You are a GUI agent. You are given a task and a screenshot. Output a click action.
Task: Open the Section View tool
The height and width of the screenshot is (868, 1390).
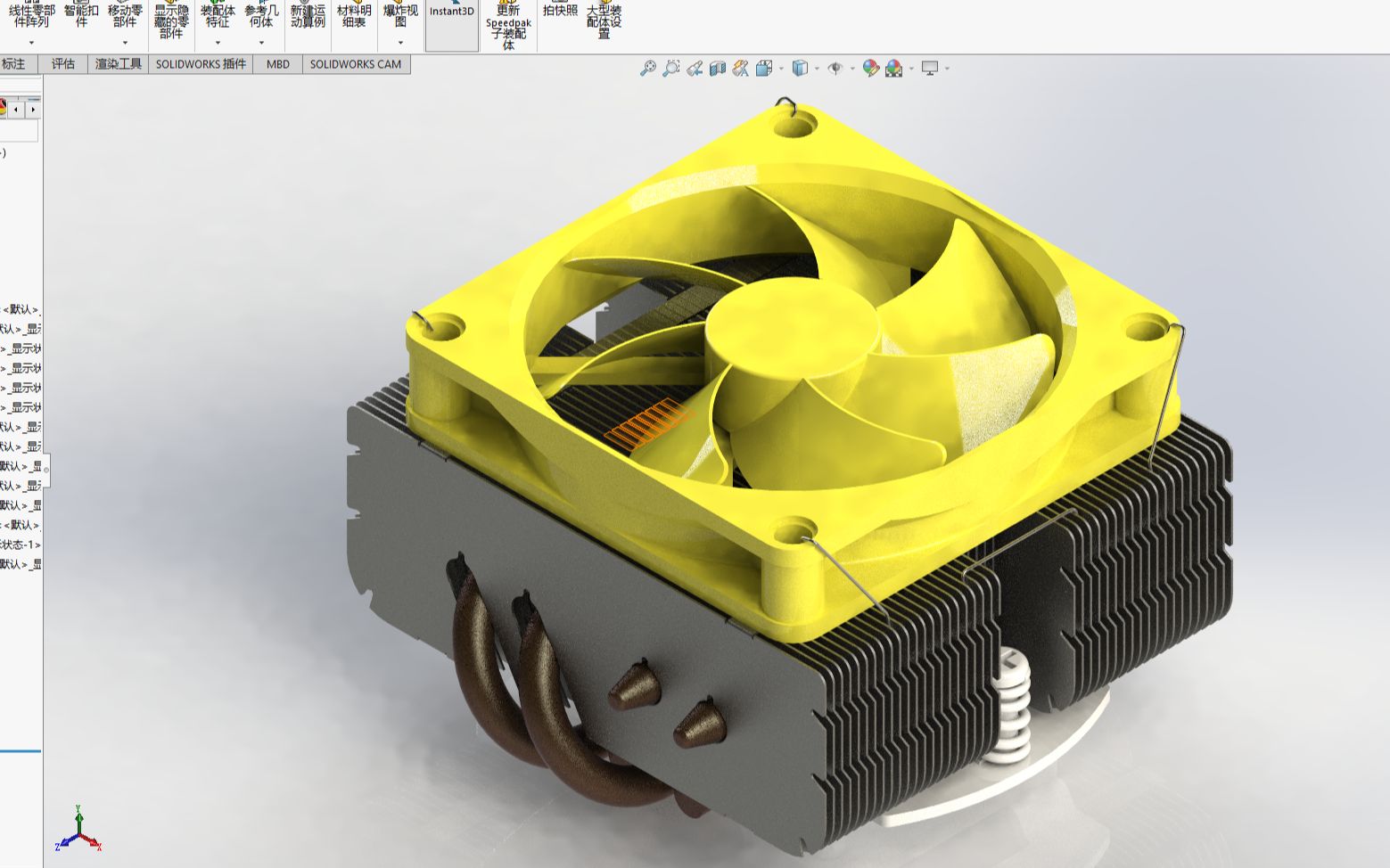719,68
